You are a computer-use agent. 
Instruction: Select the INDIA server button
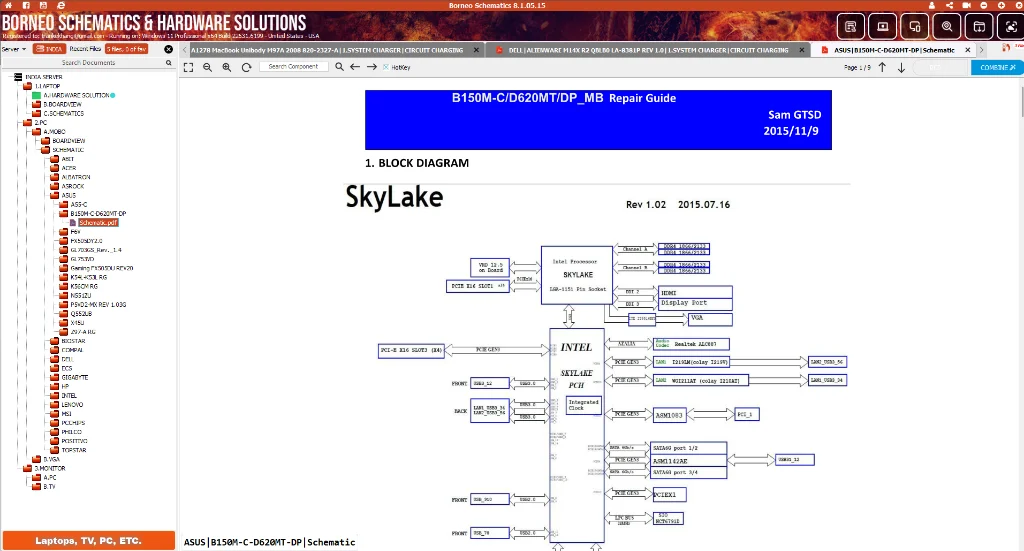coord(49,49)
